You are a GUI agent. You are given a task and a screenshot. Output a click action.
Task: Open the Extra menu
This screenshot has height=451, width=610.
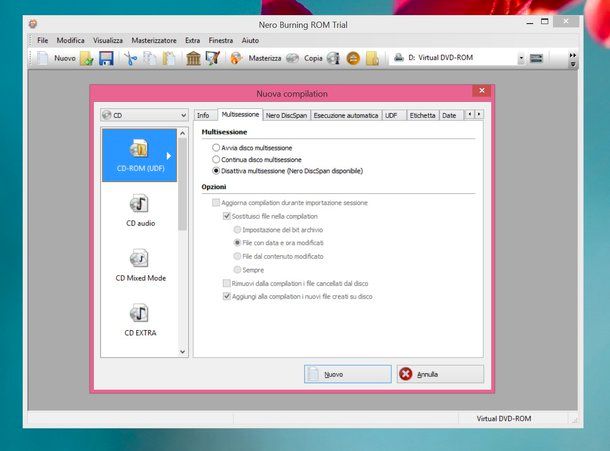pos(193,40)
